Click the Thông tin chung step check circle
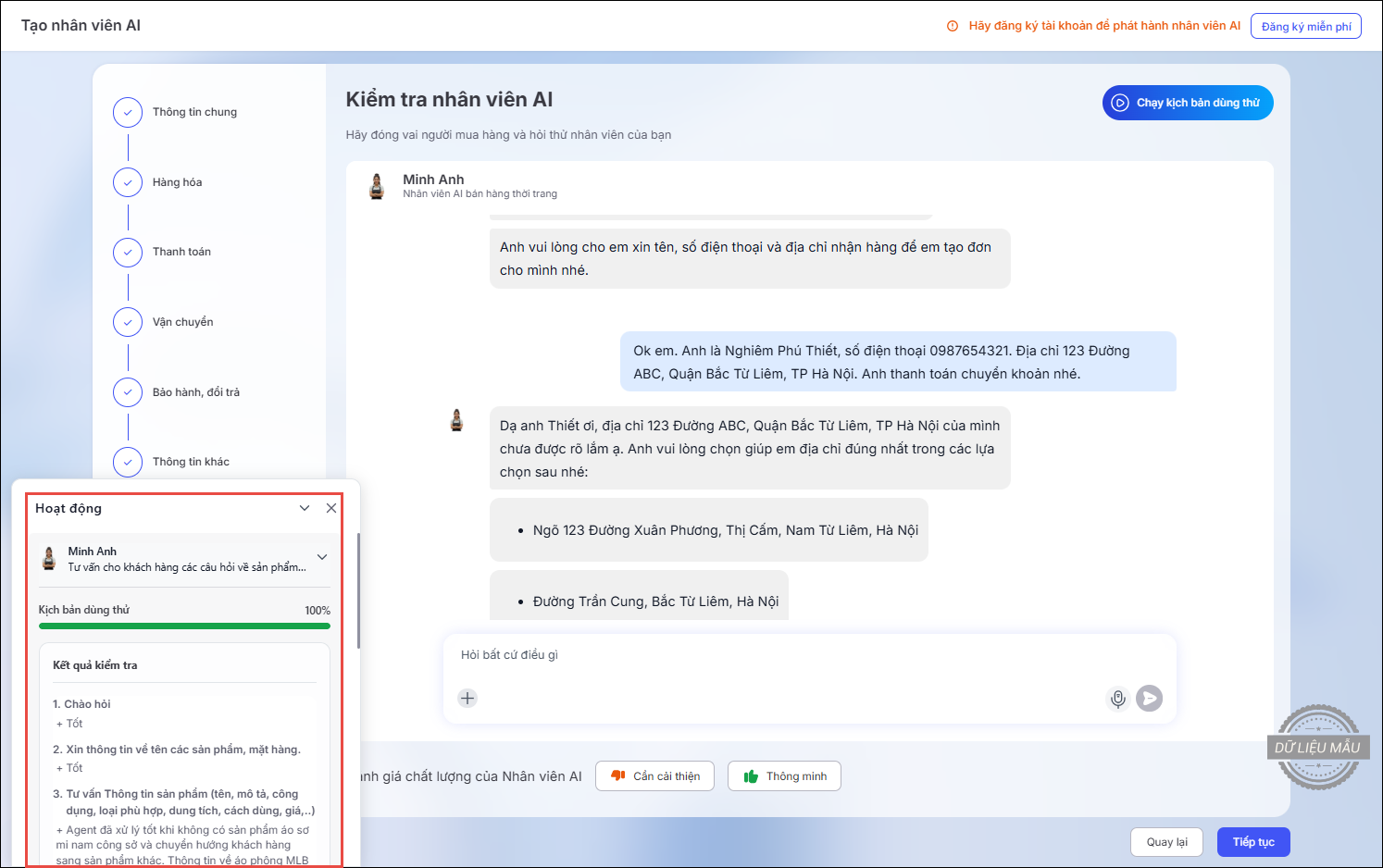This screenshot has height=868, width=1383. (128, 112)
